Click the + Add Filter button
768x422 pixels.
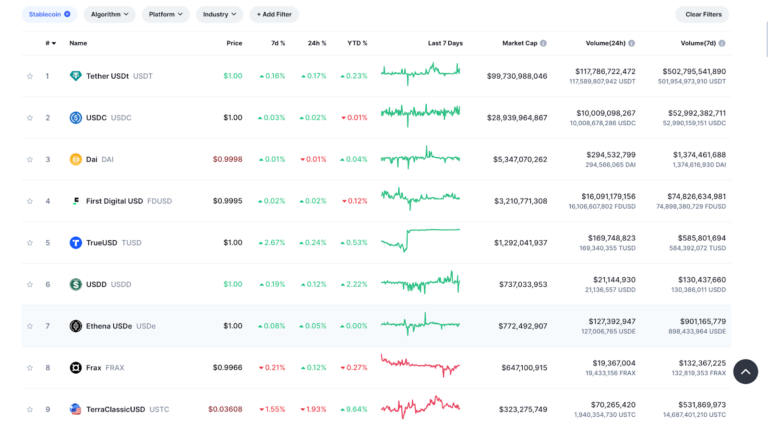[x=274, y=14]
